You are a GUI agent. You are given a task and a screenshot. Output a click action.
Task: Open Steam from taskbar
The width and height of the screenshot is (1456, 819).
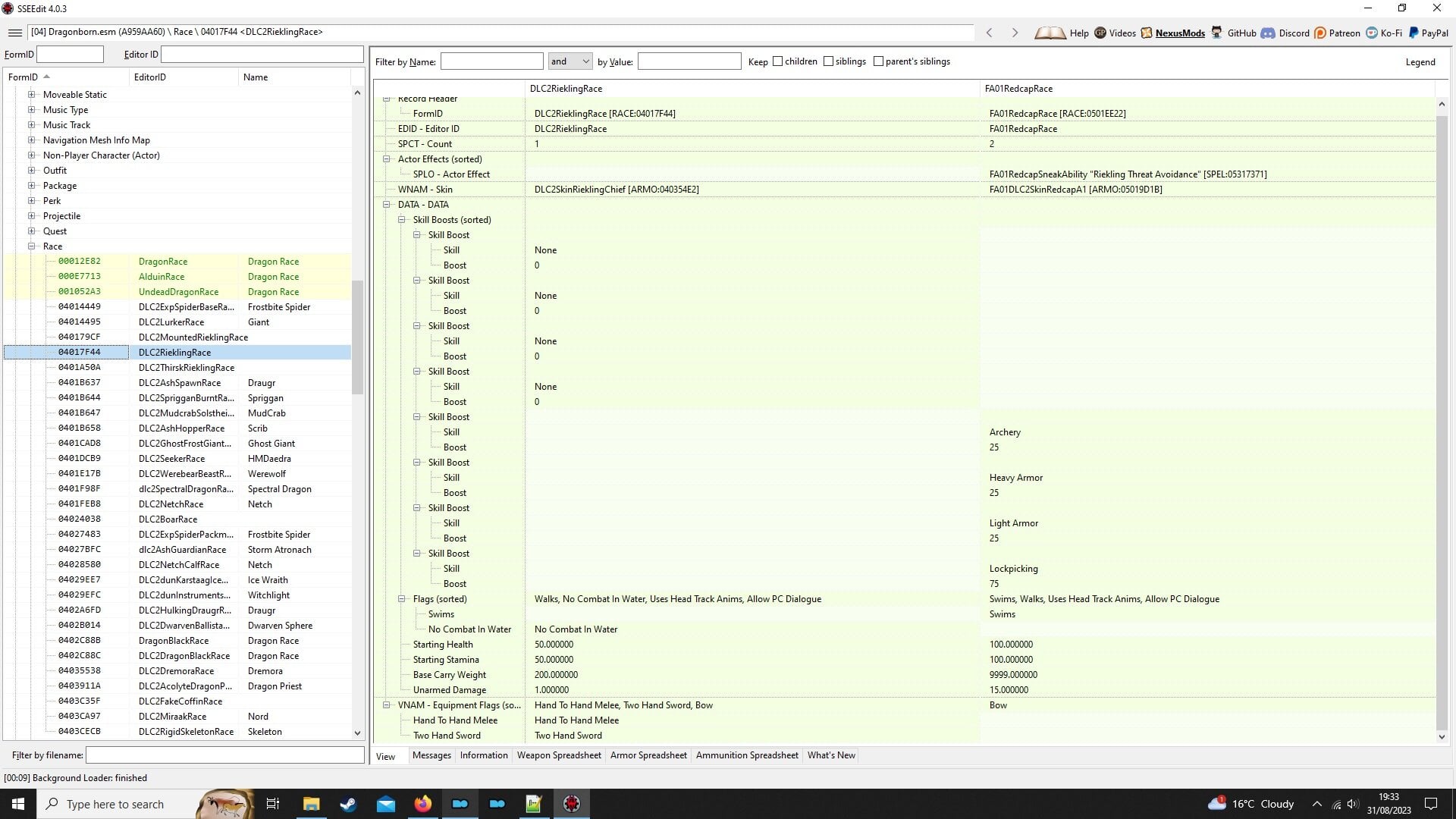pyautogui.click(x=348, y=804)
